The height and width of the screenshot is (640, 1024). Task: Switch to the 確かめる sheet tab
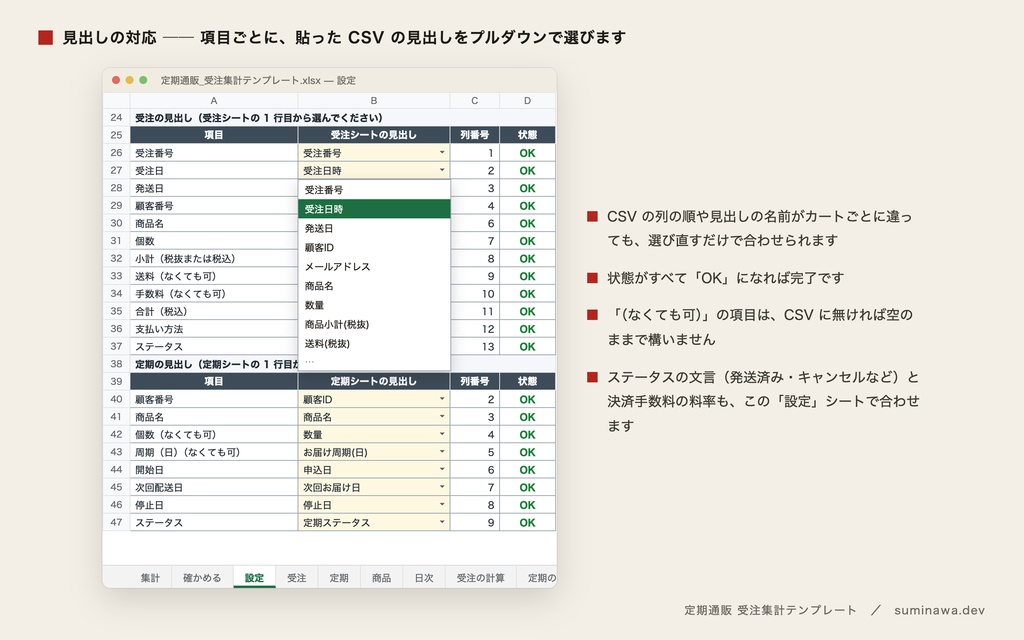click(x=202, y=578)
